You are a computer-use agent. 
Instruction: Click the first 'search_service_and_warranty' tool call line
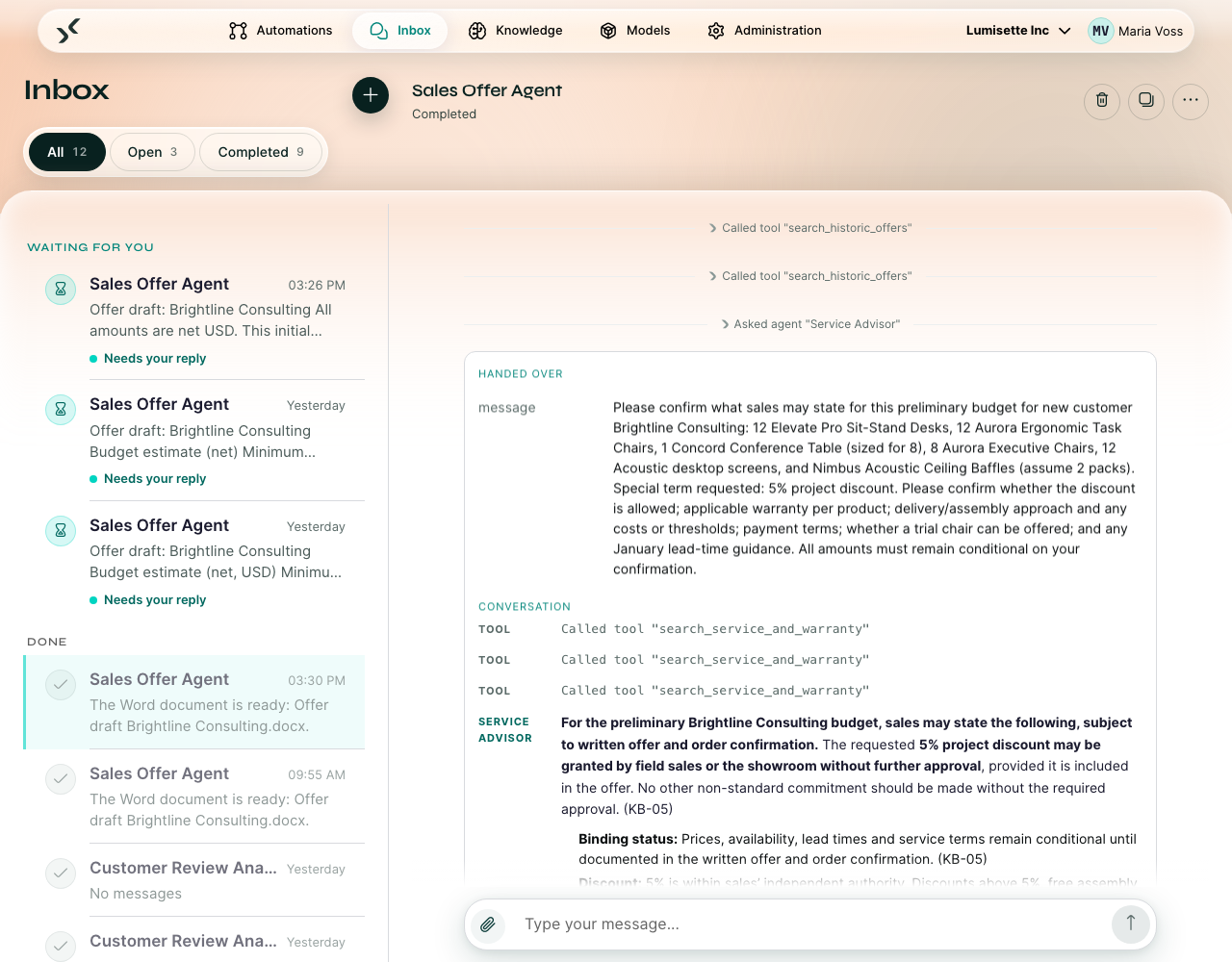715,629
